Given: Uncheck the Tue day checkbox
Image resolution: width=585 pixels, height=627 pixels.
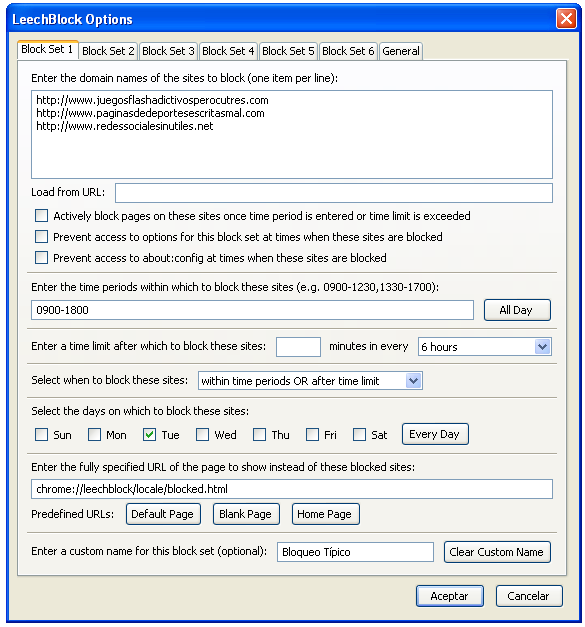Looking at the screenshot, I should pos(149,435).
